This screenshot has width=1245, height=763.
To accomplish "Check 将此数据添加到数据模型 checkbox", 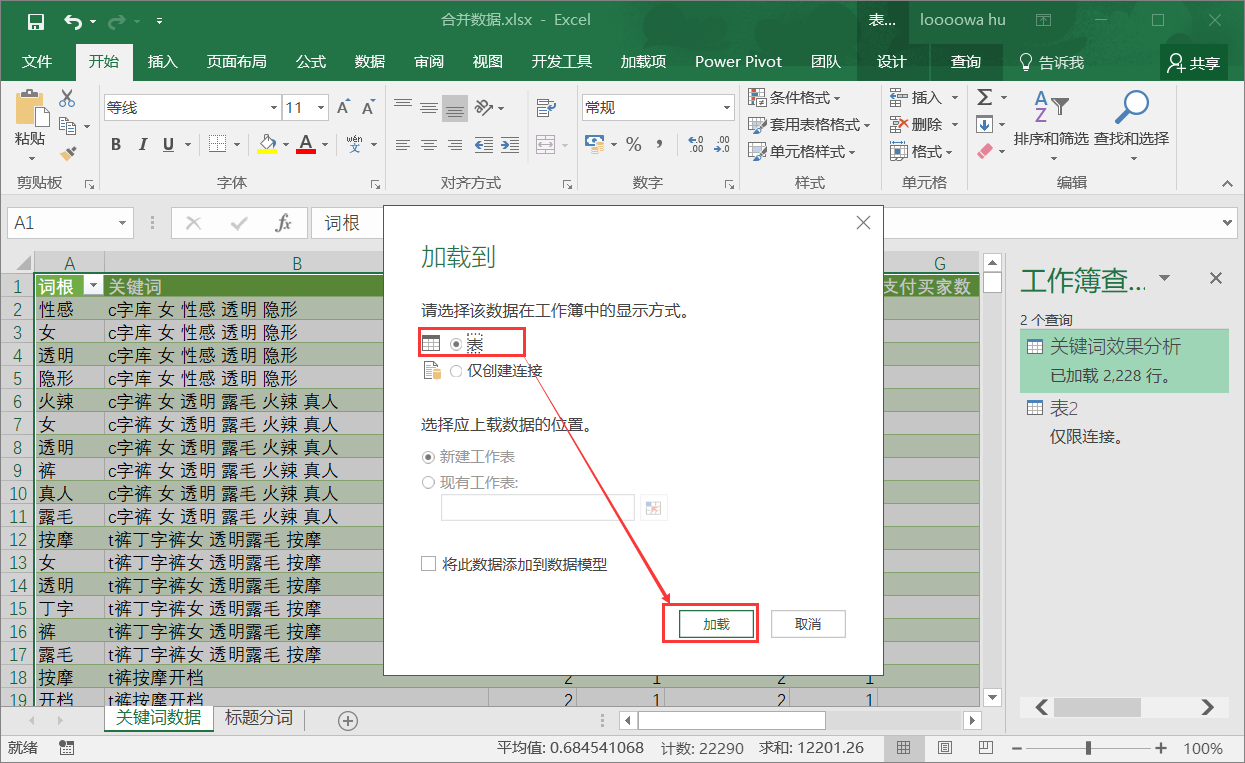I will 429,565.
